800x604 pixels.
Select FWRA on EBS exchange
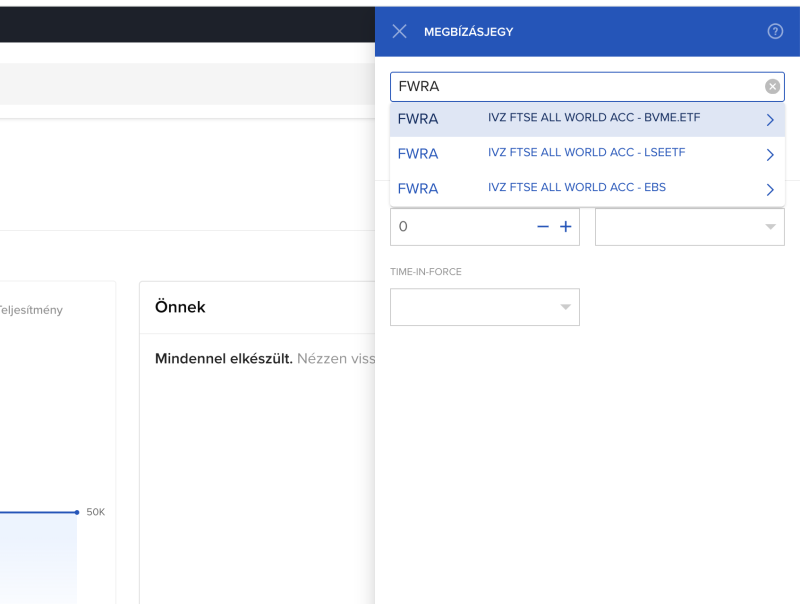coord(587,189)
